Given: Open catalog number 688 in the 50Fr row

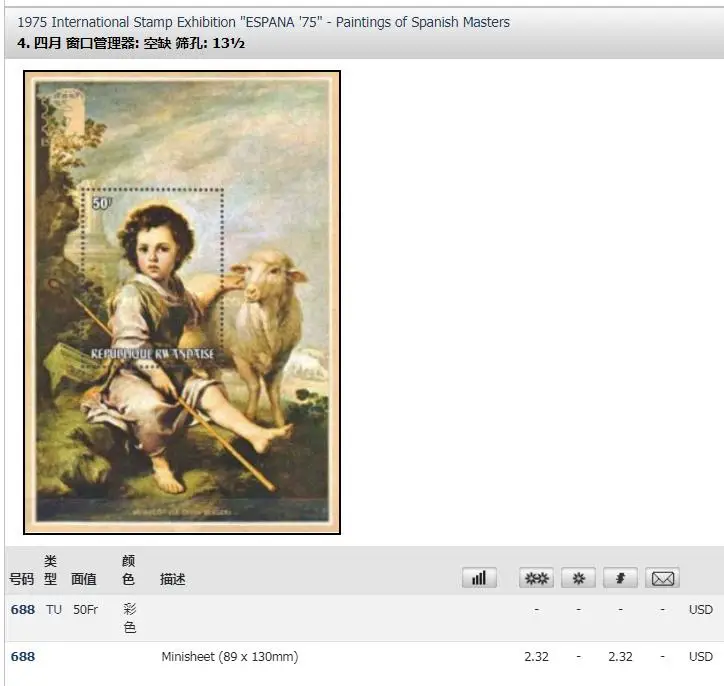Looking at the screenshot, I should [23, 609].
